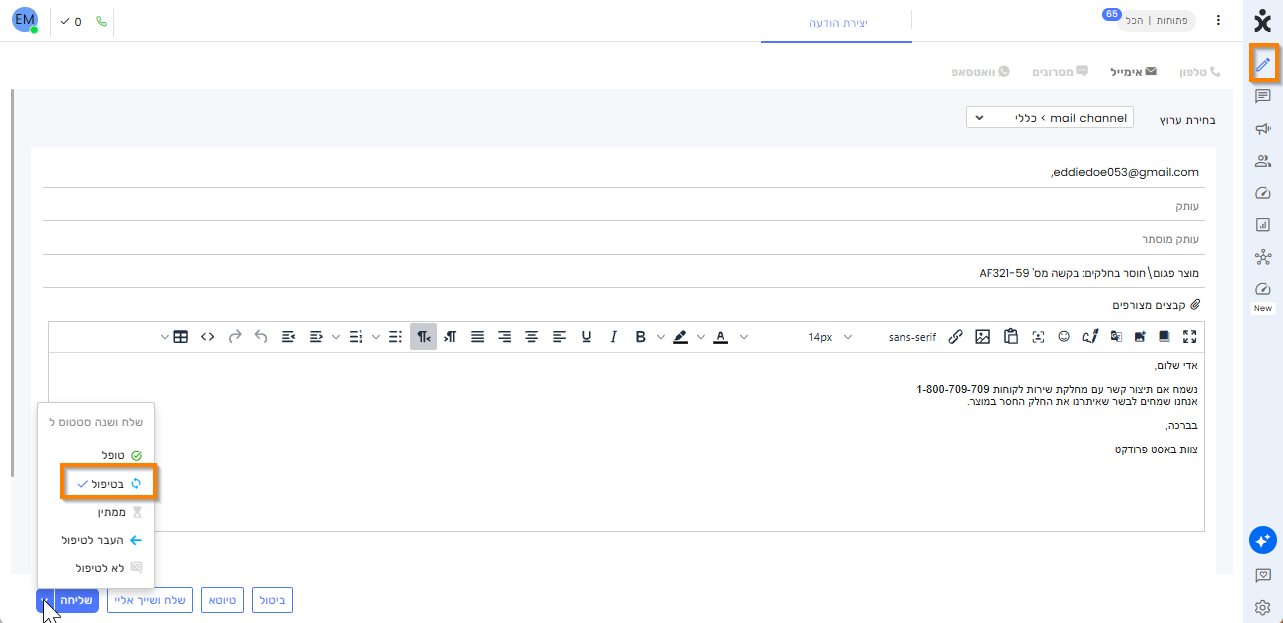The width and height of the screenshot is (1283, 623).
Task: Click the text color A icon
Action: [x=720, y=337]
